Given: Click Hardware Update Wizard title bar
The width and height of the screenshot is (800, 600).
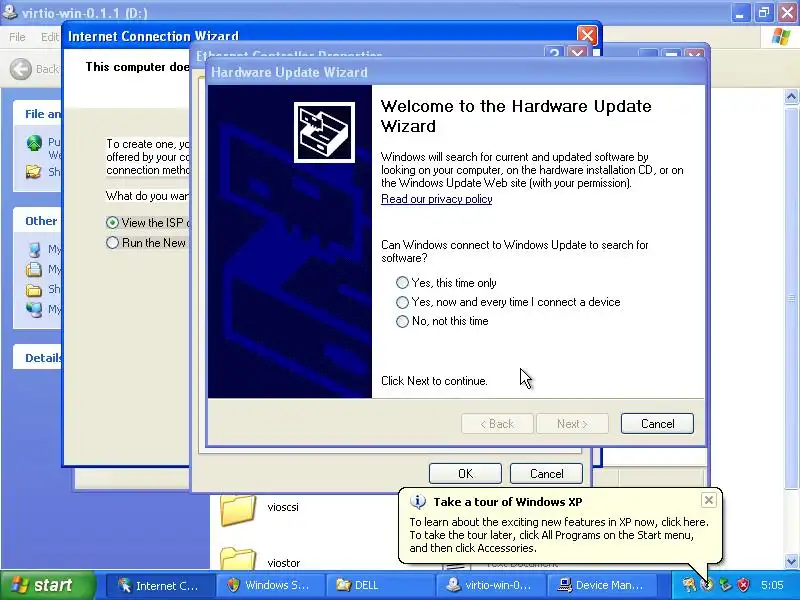Looking at the screenshot, I should 456,72.
